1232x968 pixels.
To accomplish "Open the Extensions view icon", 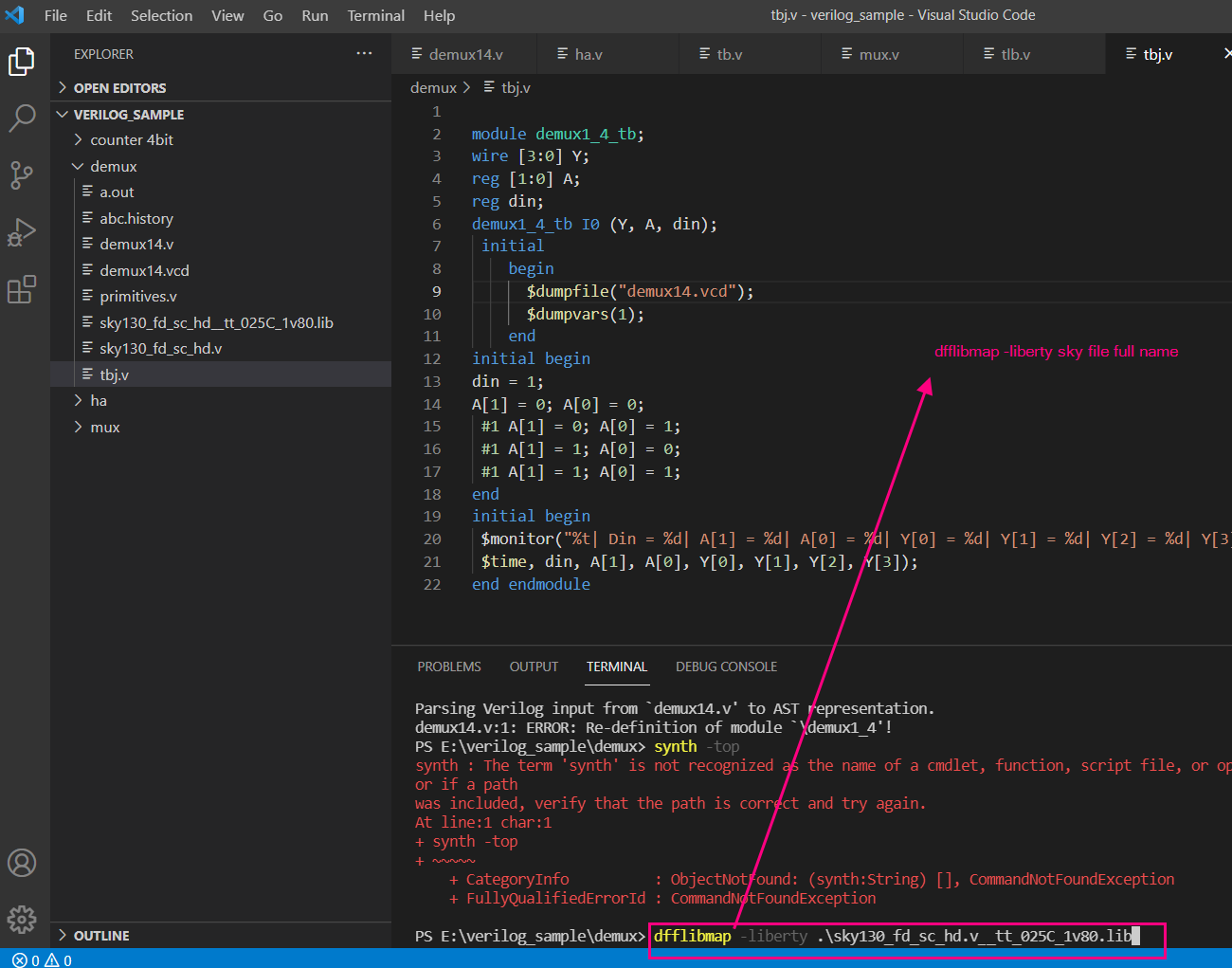I will click(22, 289).
